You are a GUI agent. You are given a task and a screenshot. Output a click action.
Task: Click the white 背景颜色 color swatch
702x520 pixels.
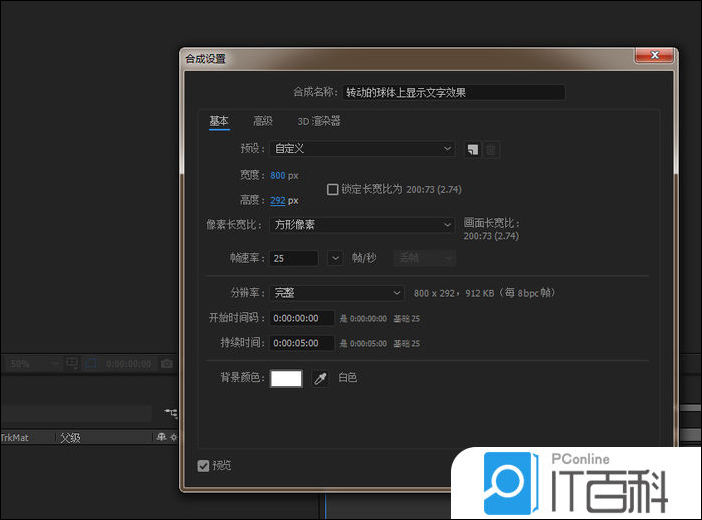pos(287,378)
